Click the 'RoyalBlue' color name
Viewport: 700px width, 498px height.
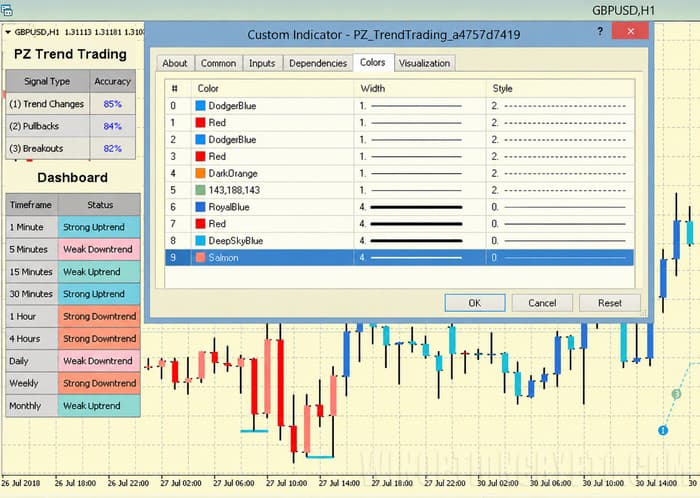(229, 207)
